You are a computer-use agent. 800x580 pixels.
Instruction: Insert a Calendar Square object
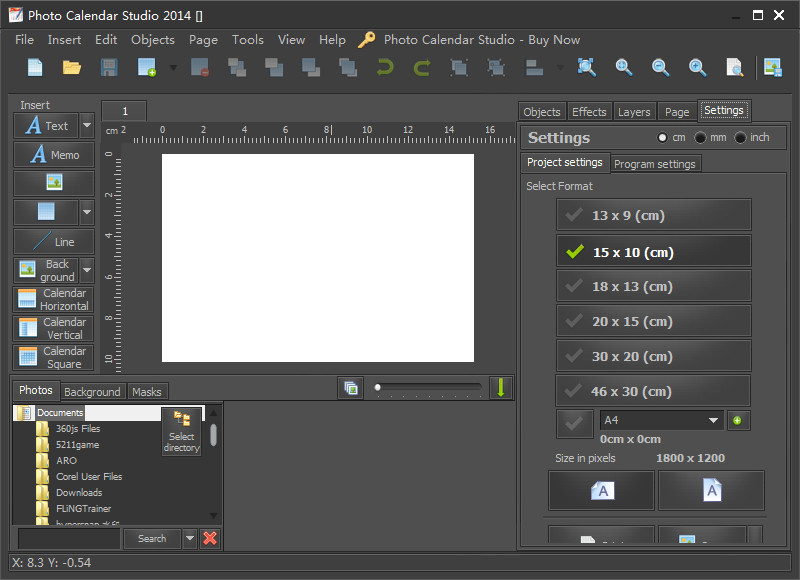click(54, 357)
